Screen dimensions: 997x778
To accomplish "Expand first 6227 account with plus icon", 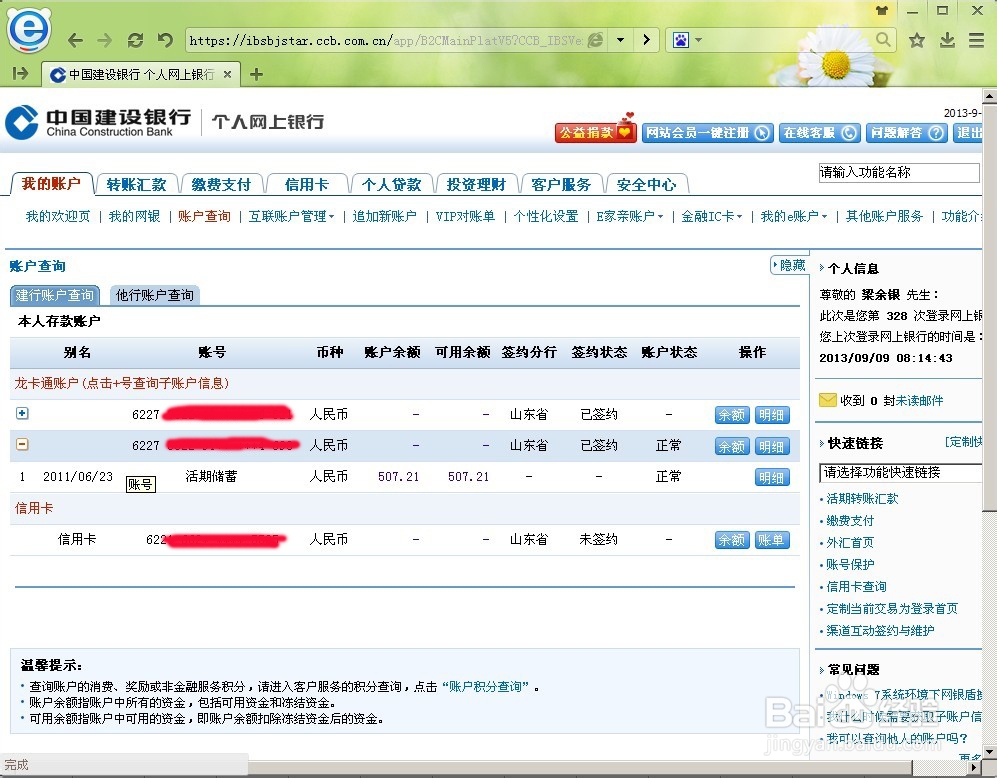I will [22, 413].
